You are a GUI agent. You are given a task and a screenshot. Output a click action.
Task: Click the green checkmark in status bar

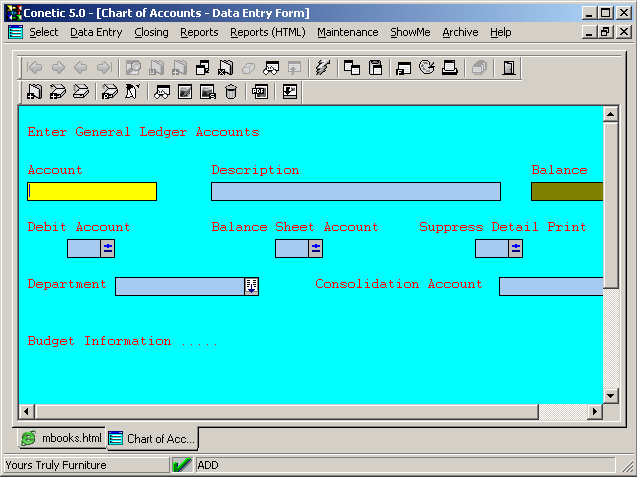coord(182,465)
